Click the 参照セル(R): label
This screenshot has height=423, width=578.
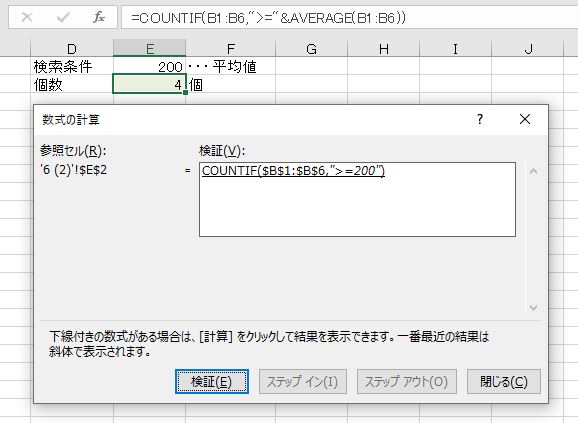click(x=73, y=150)
